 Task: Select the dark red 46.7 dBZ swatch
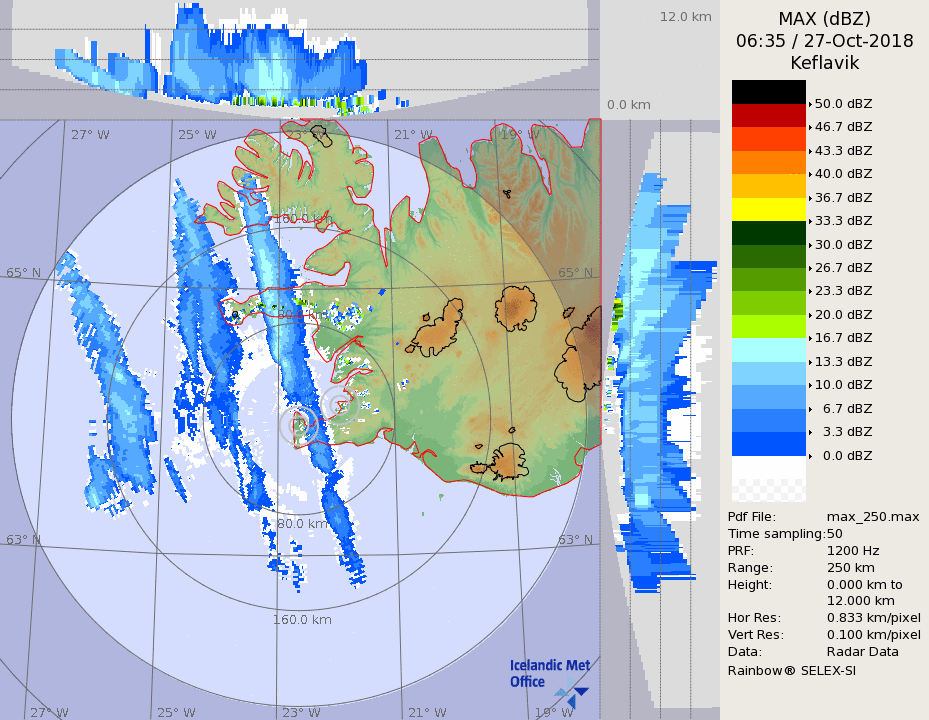pos(768,115)
